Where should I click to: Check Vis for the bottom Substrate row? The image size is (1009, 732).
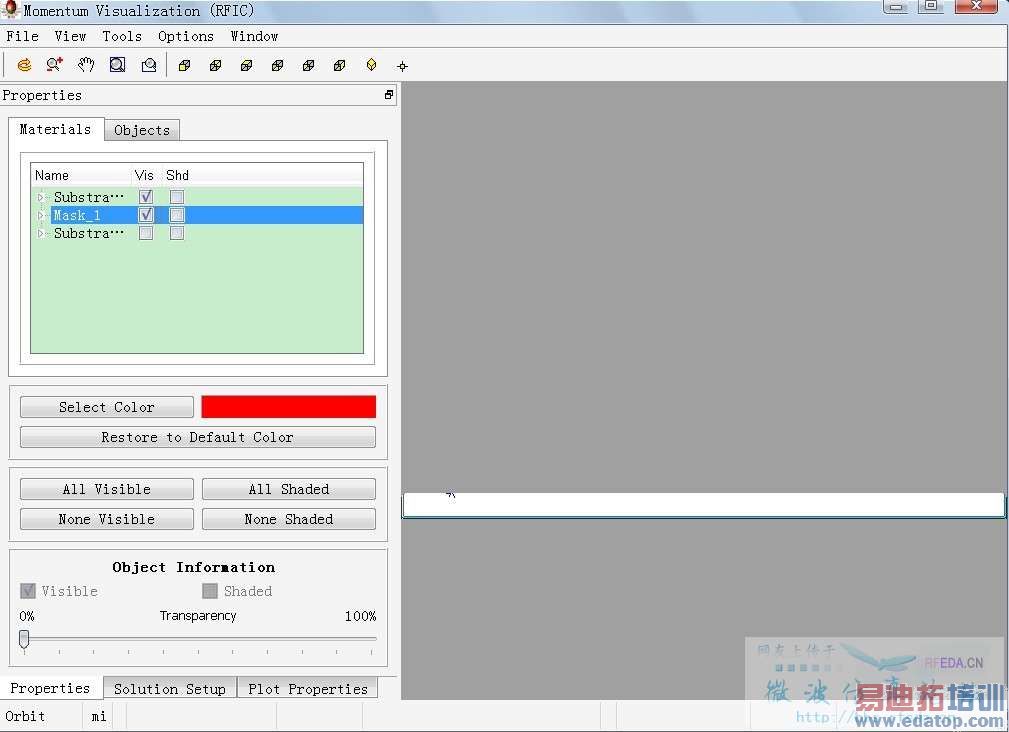coord(146,233)
